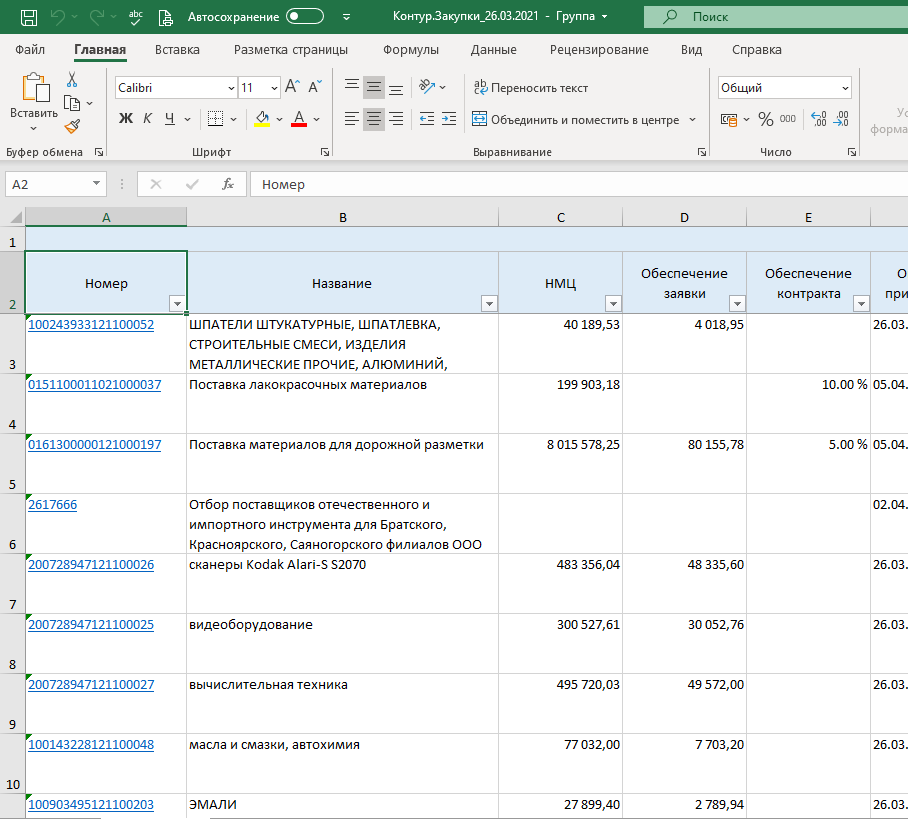Select the Format Painter brush
The width and height of the screenshot is (908, 819).
[x=72, y=126]
